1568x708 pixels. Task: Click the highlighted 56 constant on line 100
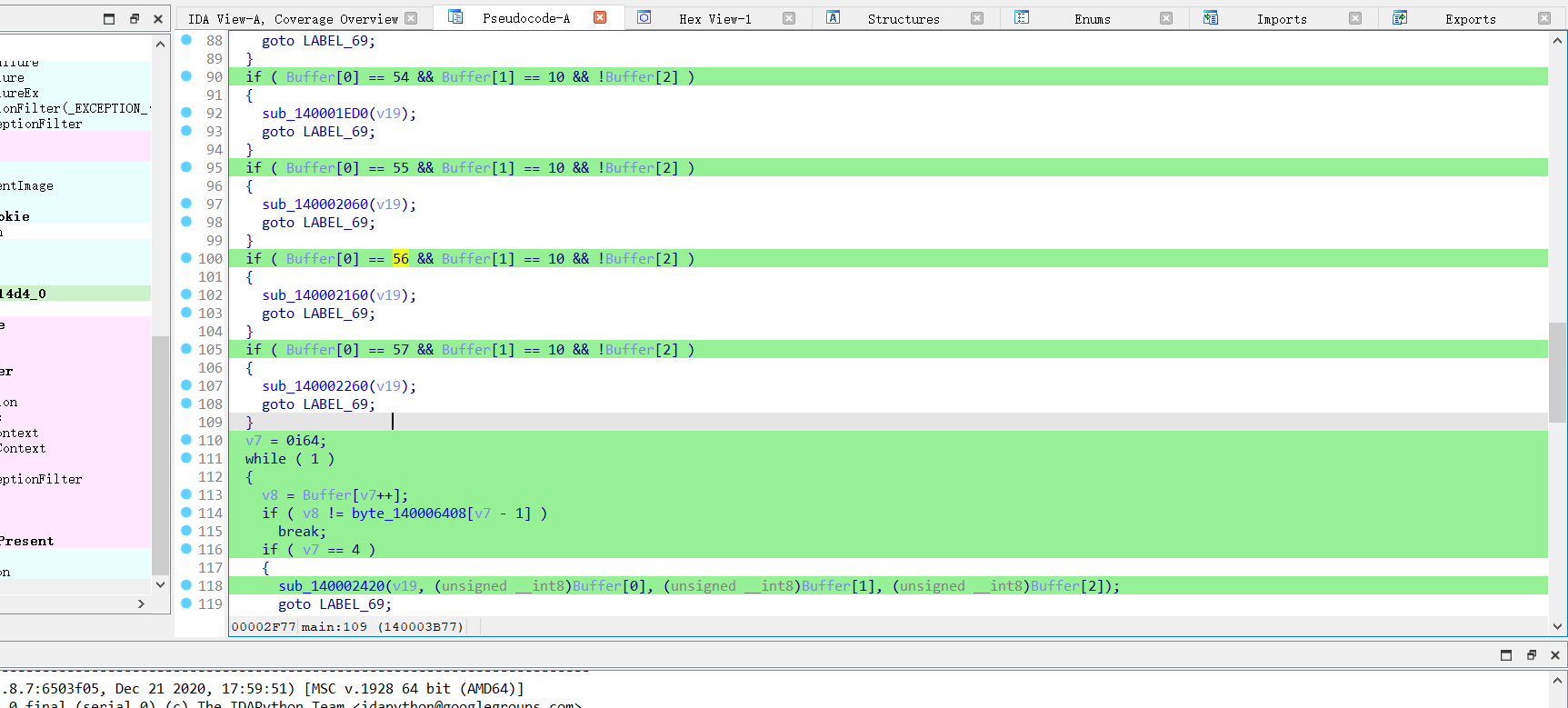point(401,259)
